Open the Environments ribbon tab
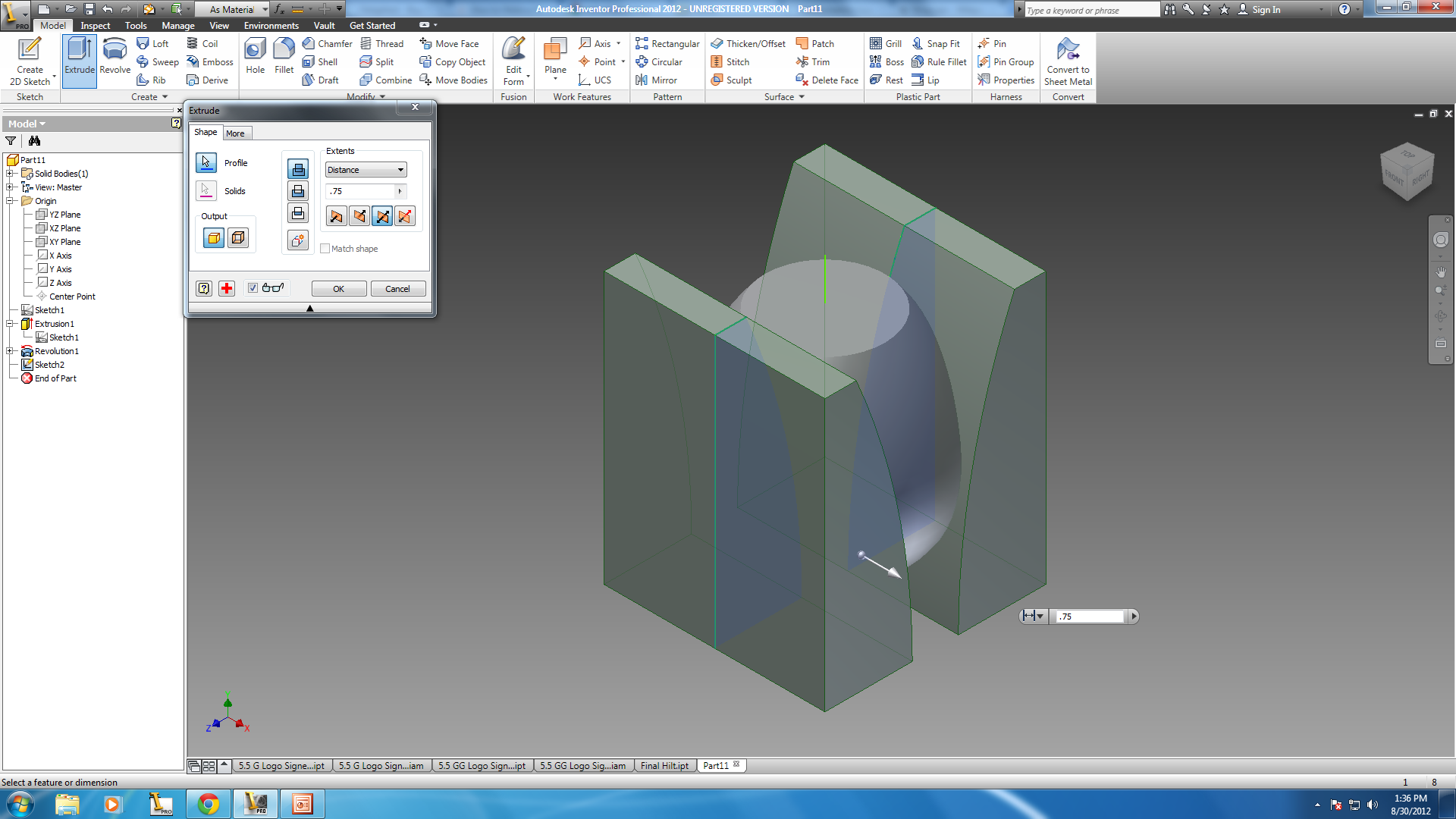Image resolution: width=1456 pixels, height=819 pixels. coord(271,26)
